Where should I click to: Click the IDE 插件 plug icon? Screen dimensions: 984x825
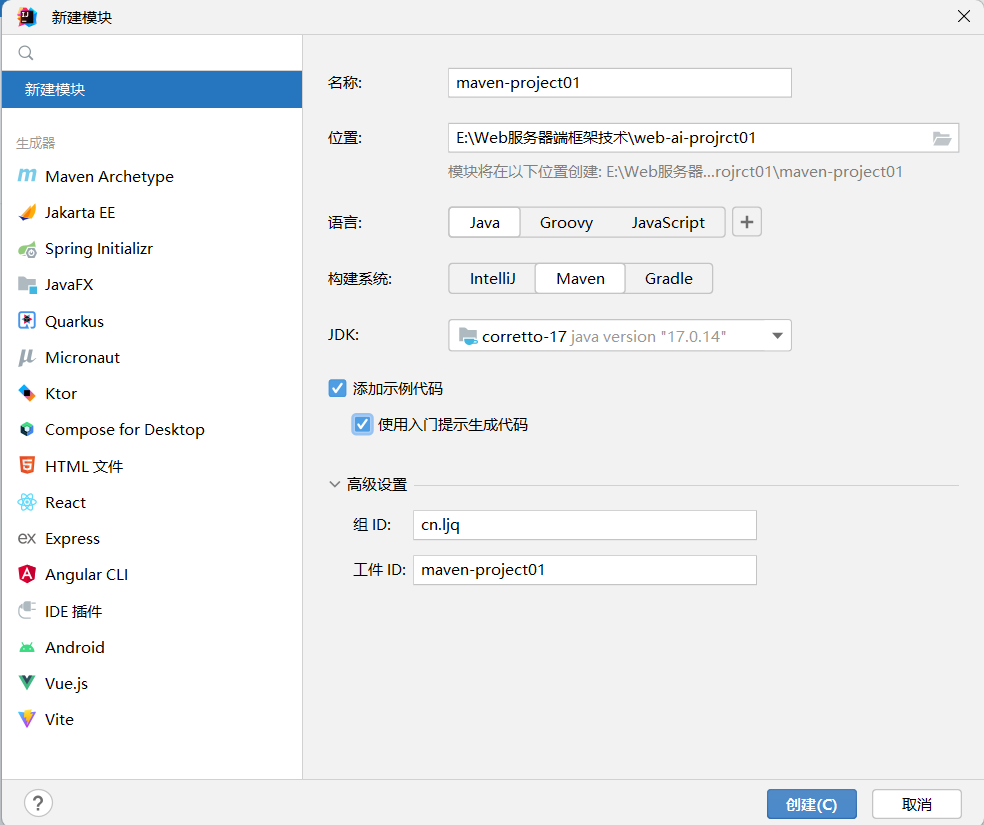tap(27, 610)
